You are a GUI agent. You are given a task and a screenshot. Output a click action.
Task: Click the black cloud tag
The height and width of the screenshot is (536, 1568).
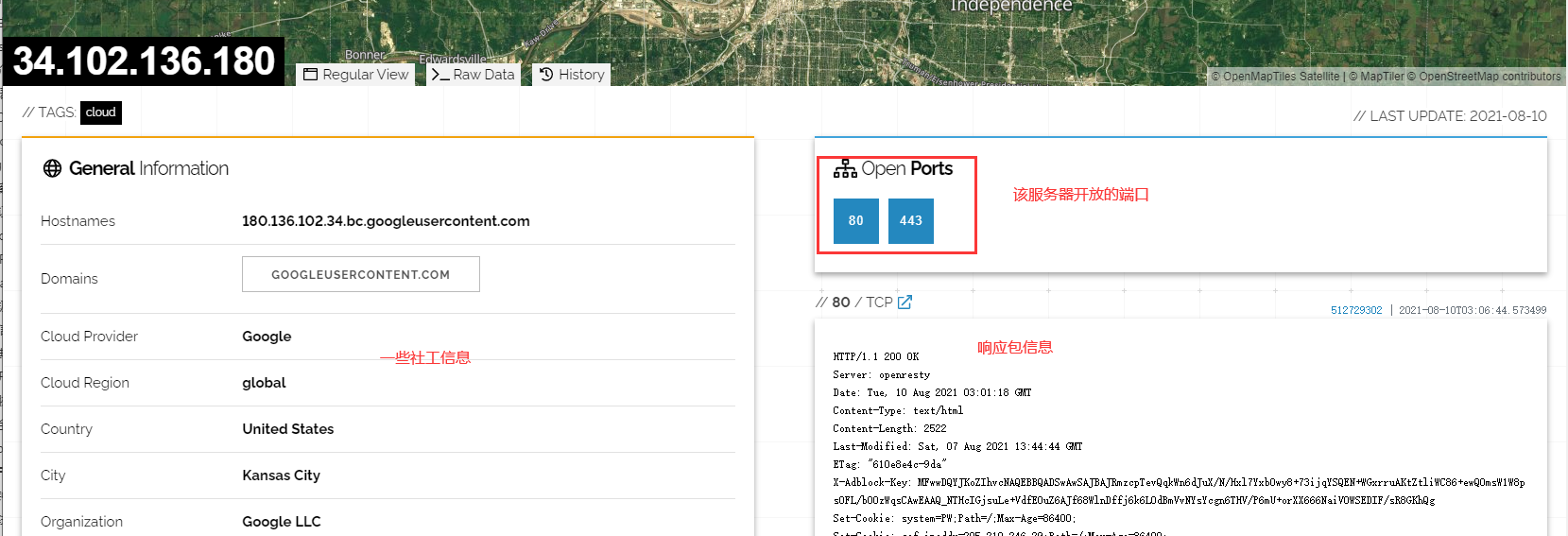point(100,112)
